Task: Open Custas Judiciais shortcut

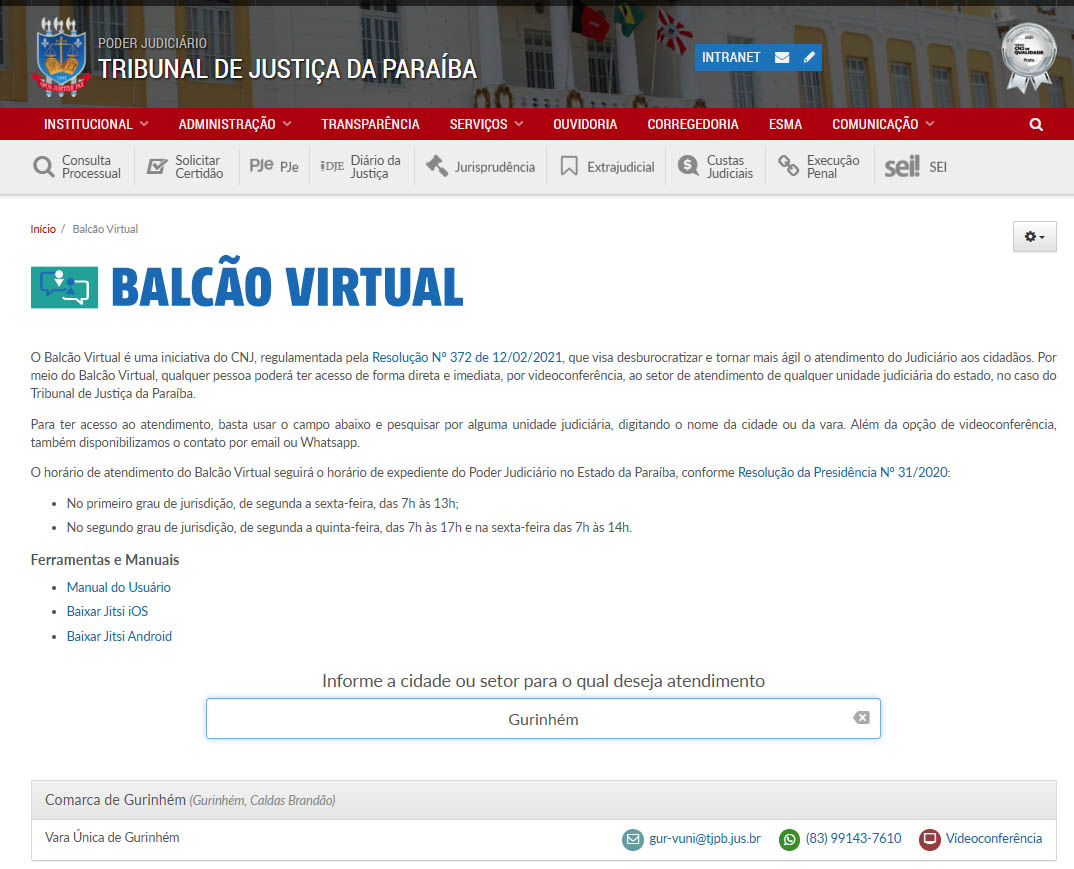Action: [715, 167]
